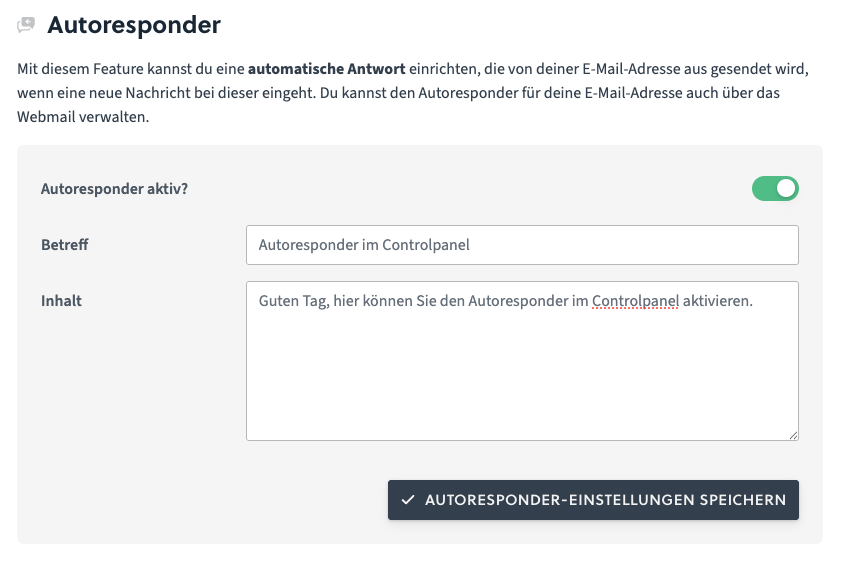
Task: Focus the Betreff subject input field
Action: tap(522, 245)
